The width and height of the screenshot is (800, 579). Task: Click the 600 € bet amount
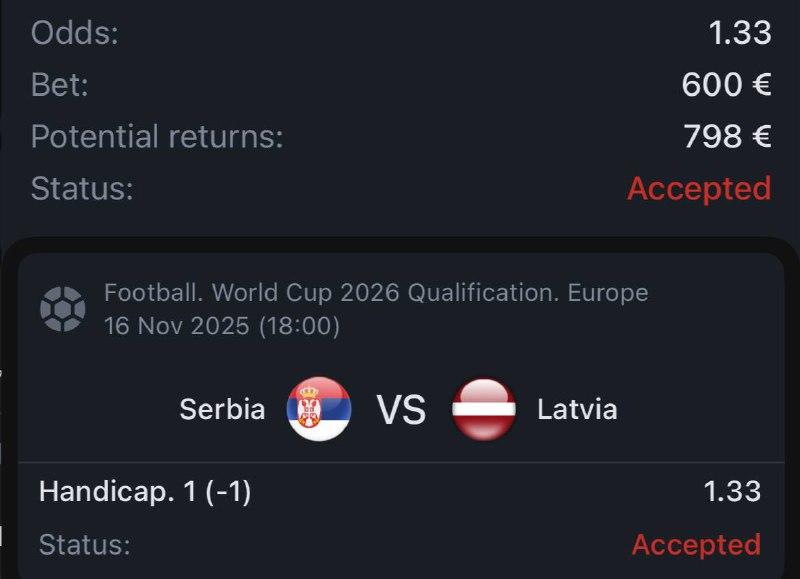(x=726, y=85)
